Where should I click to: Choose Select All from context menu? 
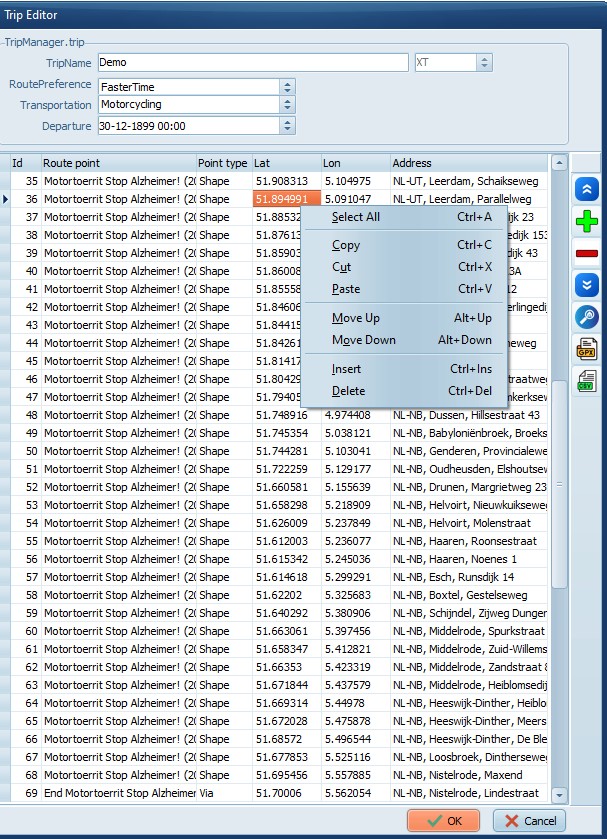click(356, 217)
